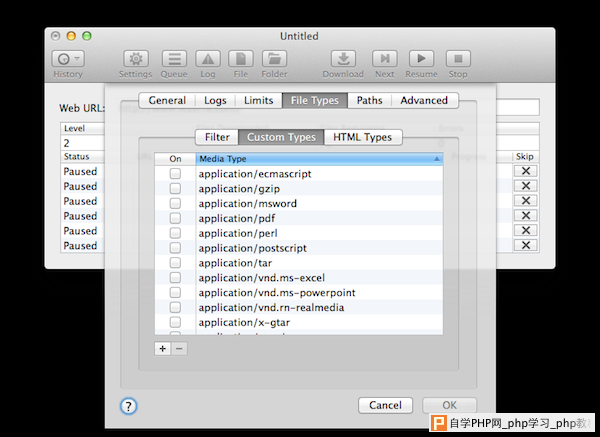Tick the application/vnd.rn-realmedia checkbox
600x437 pixels.
click(175, 308)
